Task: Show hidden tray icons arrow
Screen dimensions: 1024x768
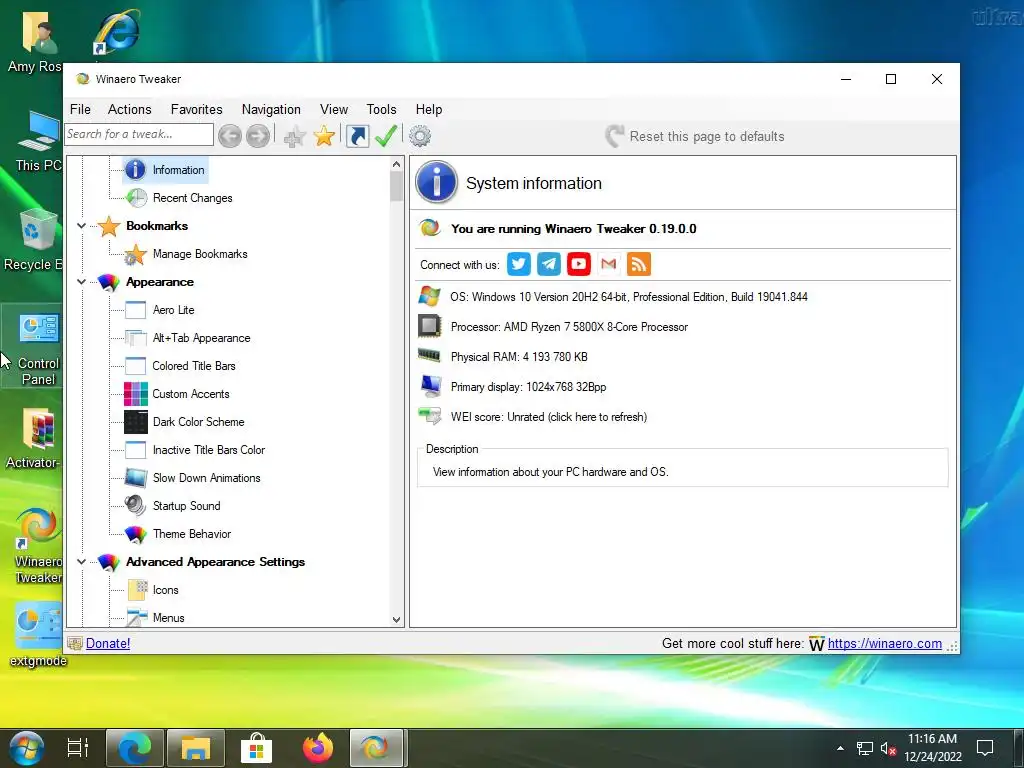Action: [840, 748]
